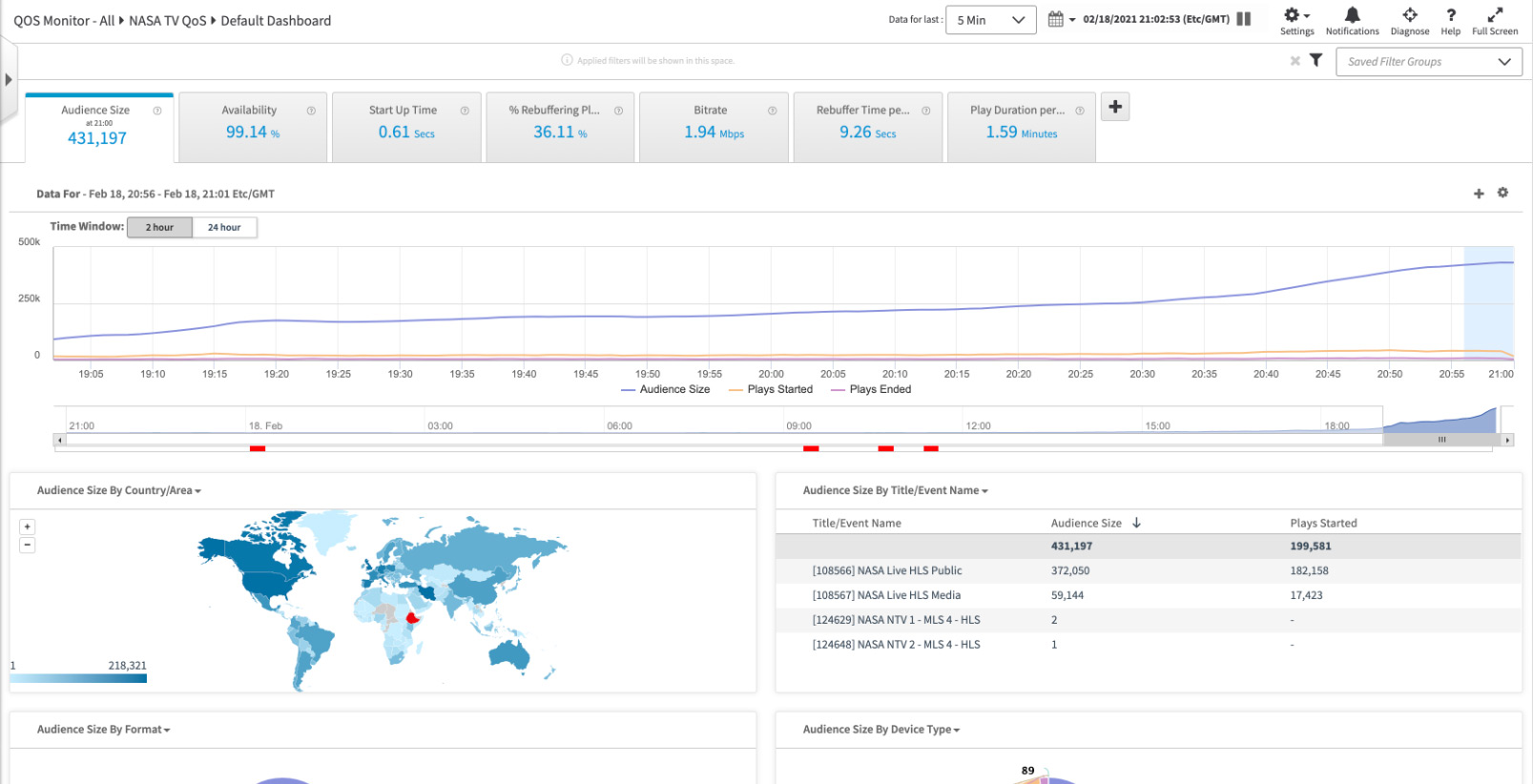The height and width of the screenshot is (784, 1533).
Task: Clear applied filters with X icon
Action: click(1295, 61)
